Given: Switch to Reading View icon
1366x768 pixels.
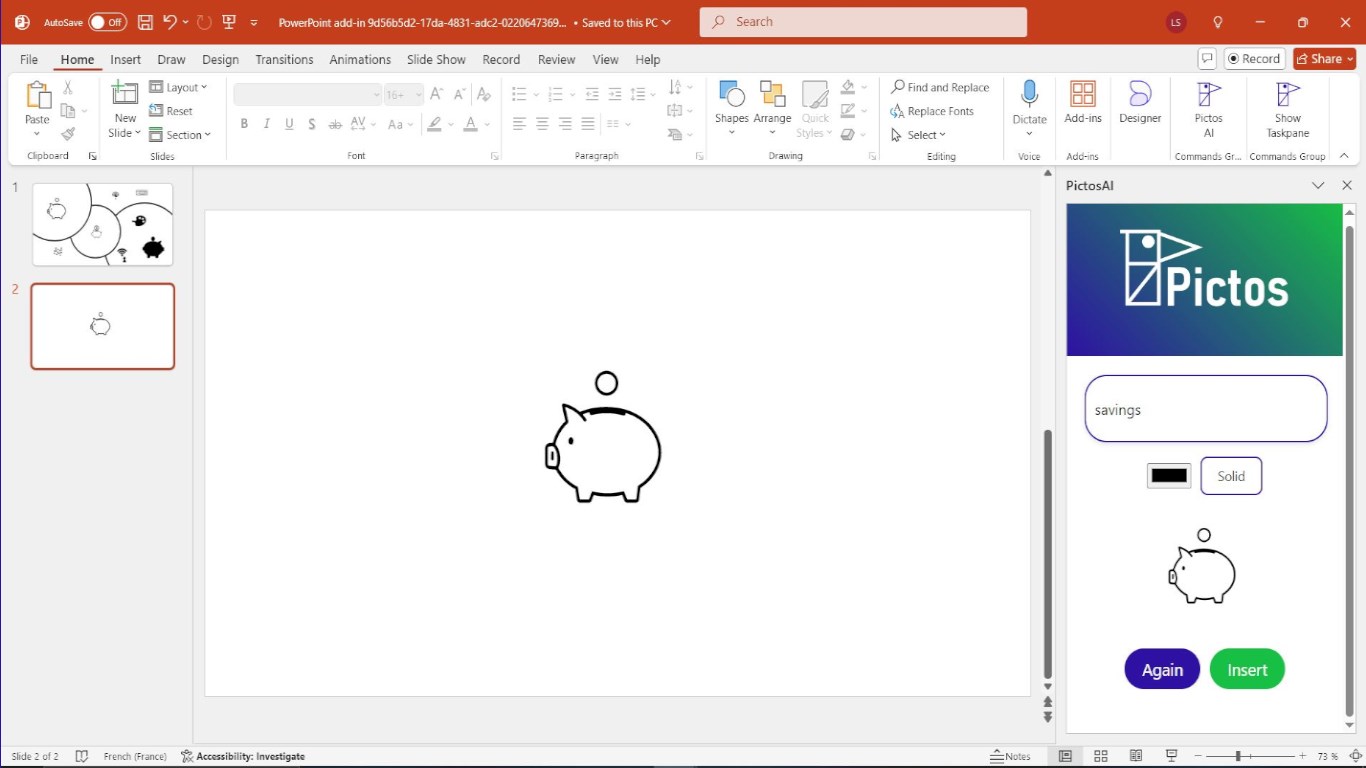Looking at the screenshot, I should [1136, 756].
